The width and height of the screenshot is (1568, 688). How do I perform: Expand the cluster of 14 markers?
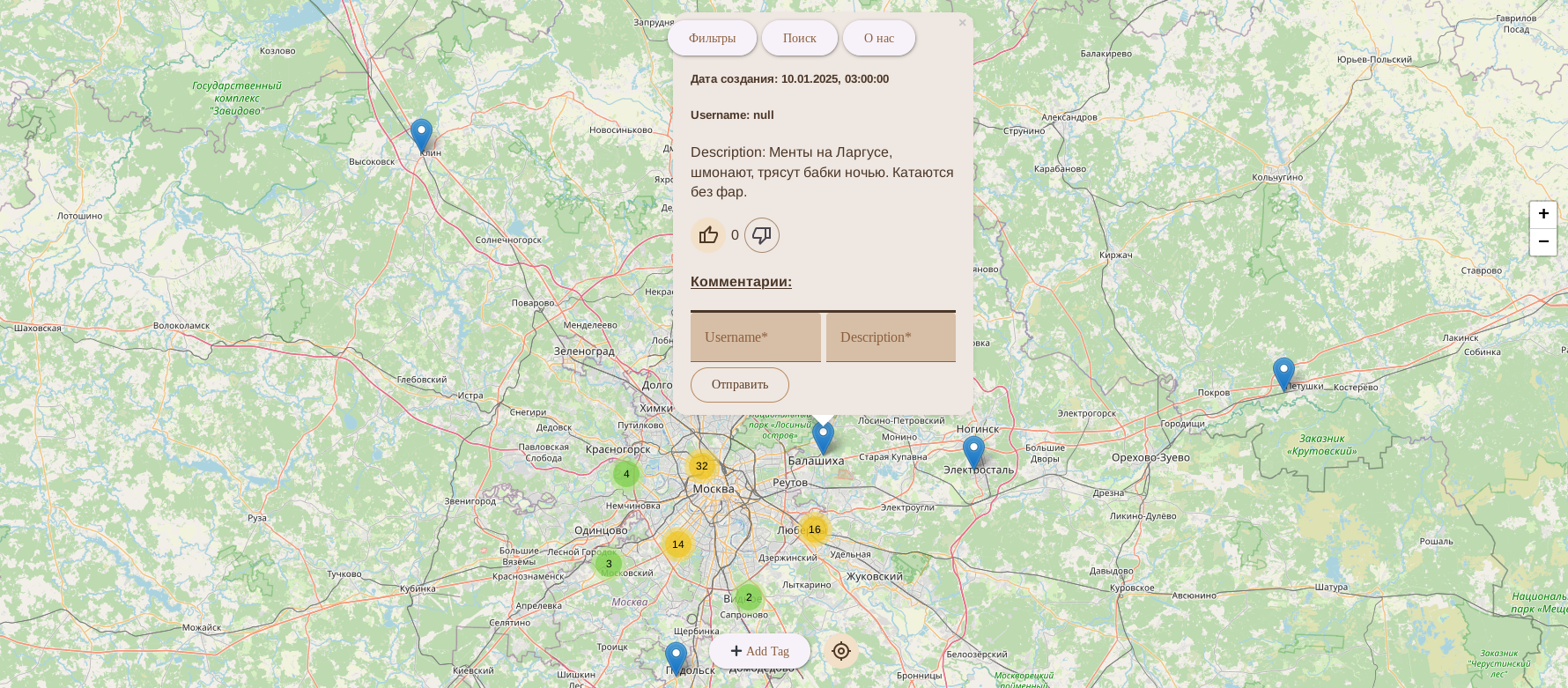pos(678,544)
